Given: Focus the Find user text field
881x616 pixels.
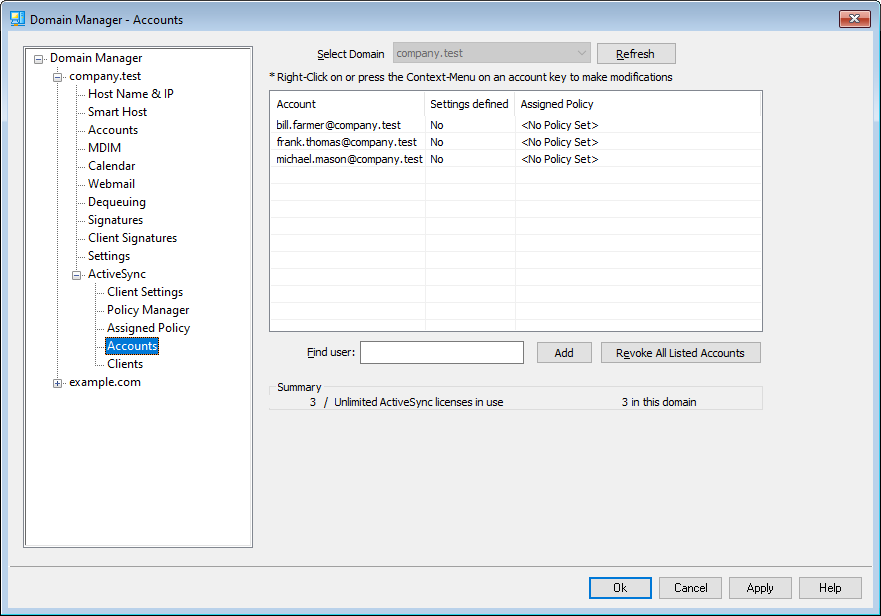Looking at the screenshot, I should (441, 353).
